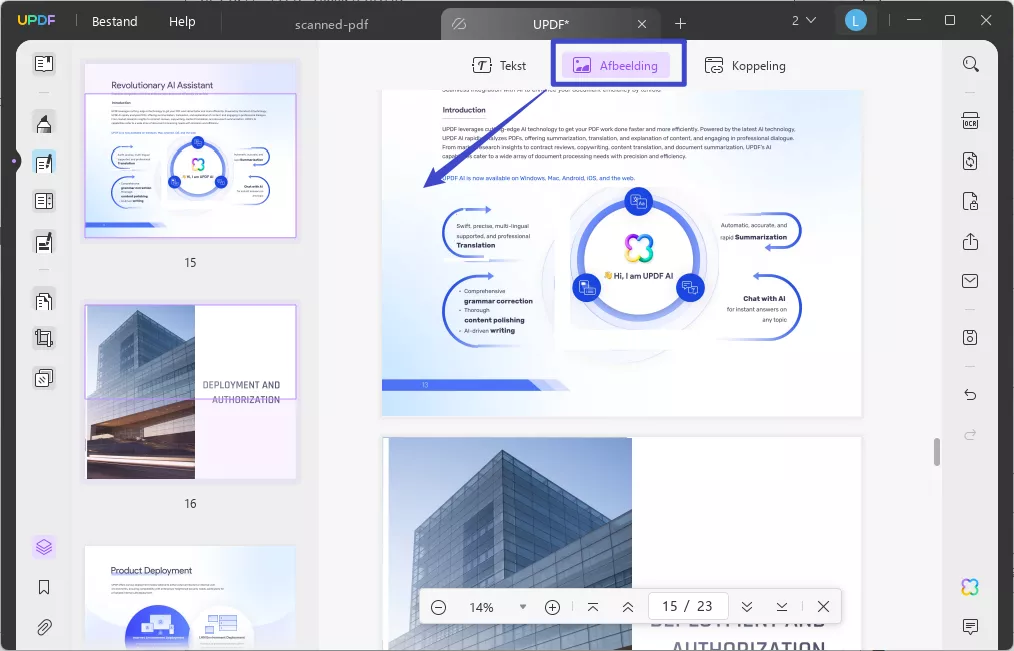Open the Page Tools watermark icon

pyautogui.click(x=44, y=378)
